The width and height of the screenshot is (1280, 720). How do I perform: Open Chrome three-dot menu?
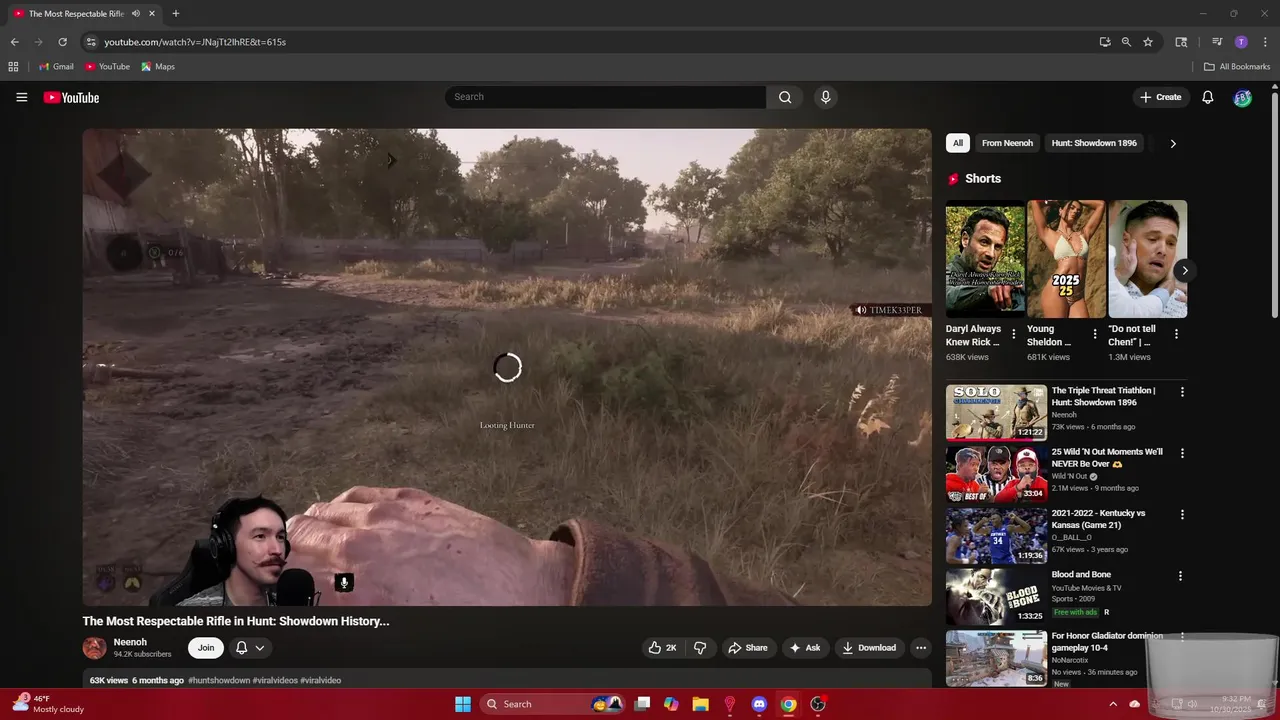1263,42
